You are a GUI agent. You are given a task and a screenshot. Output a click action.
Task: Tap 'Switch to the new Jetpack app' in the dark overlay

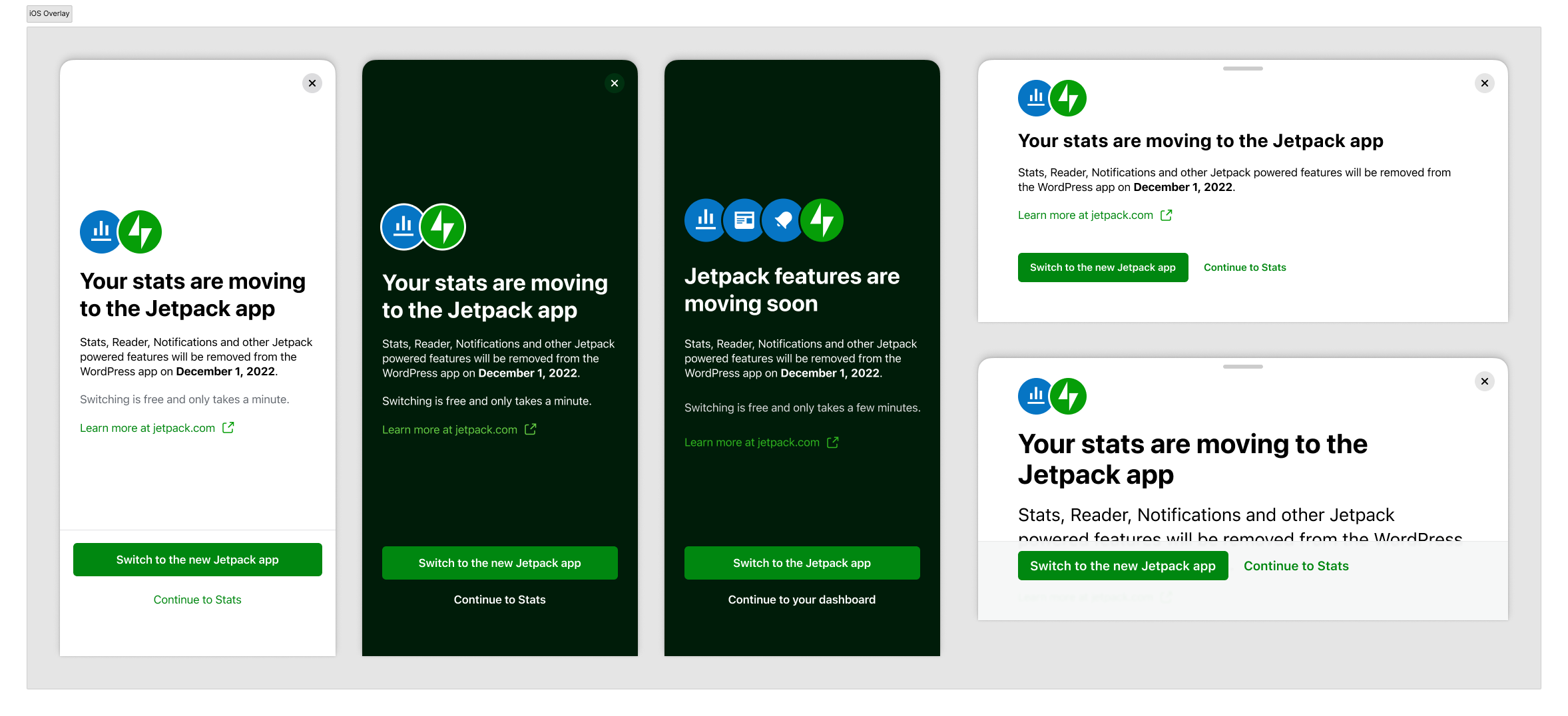(x=500, y=563)
